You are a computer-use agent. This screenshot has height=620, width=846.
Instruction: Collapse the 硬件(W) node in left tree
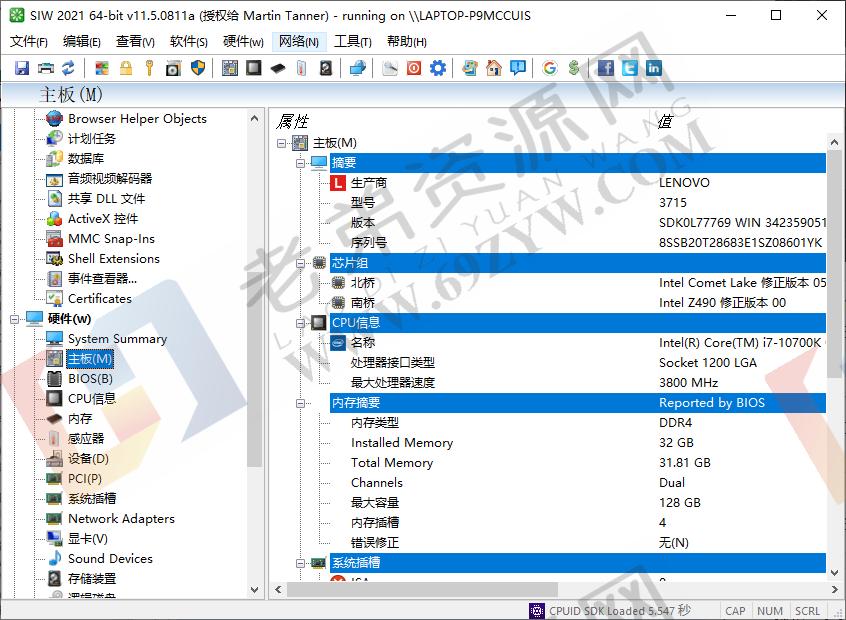(15, 319)
